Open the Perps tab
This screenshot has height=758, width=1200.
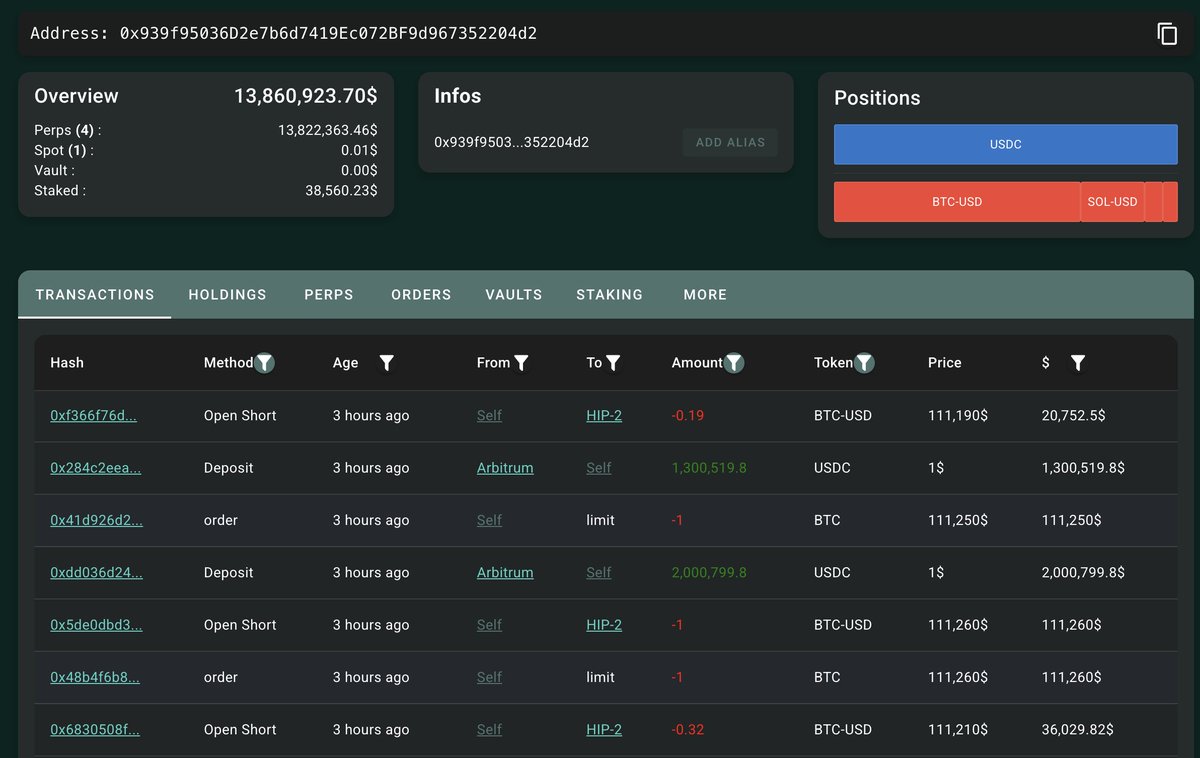[x=329, y=295]
